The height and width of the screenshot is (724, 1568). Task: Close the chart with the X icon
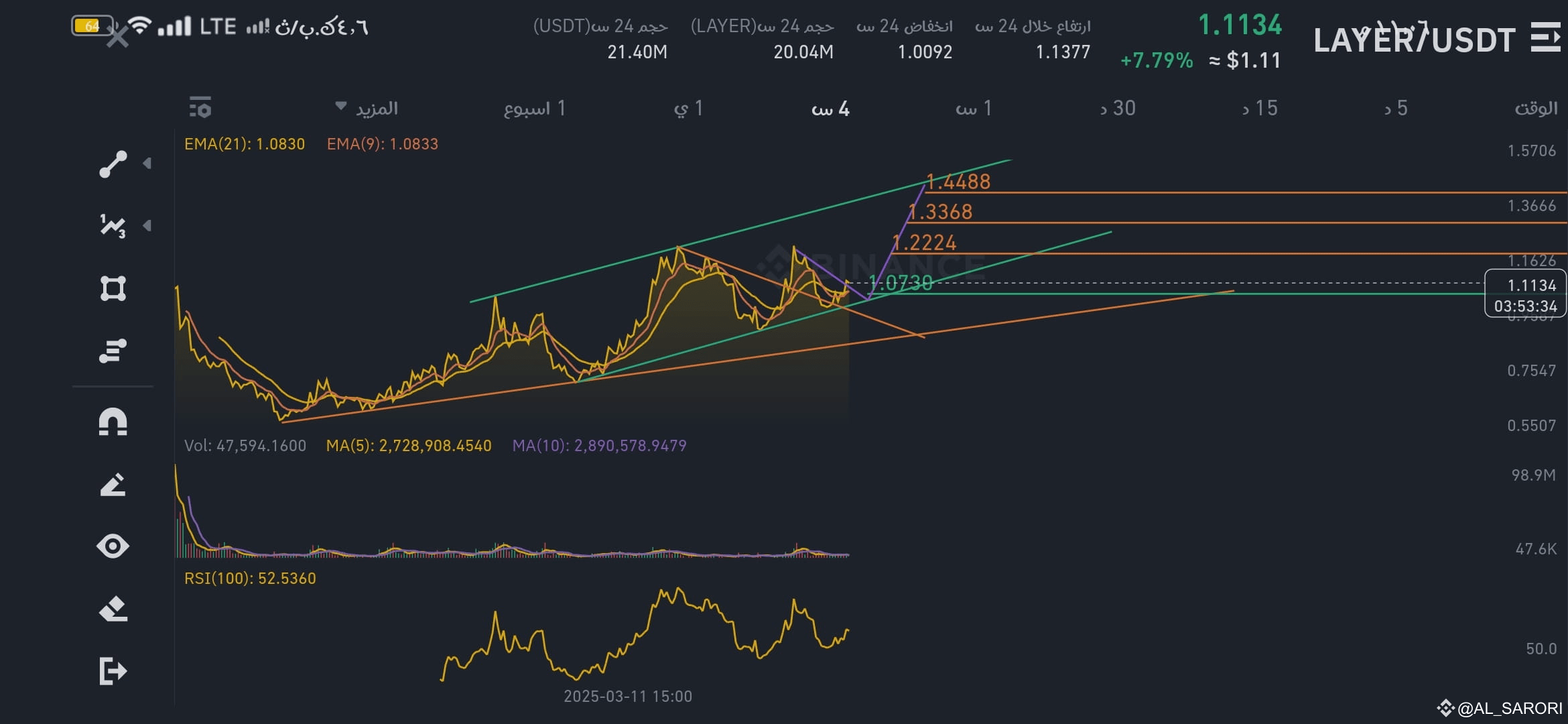[118, 38]
